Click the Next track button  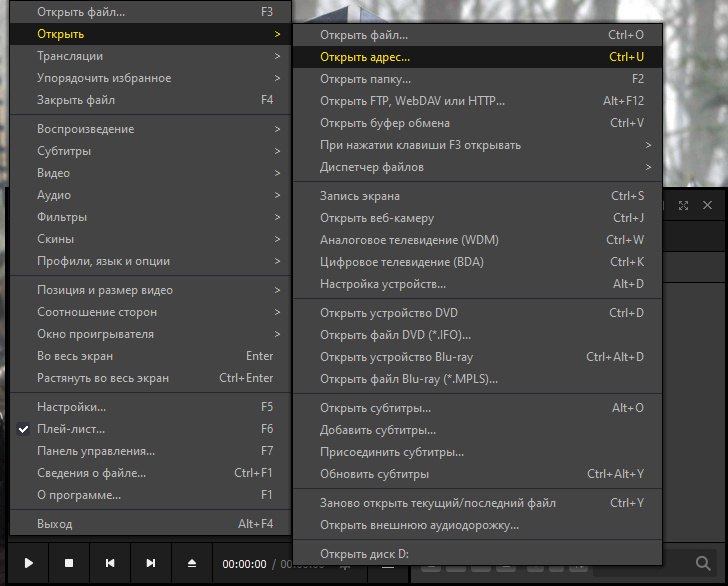[151, 564]
